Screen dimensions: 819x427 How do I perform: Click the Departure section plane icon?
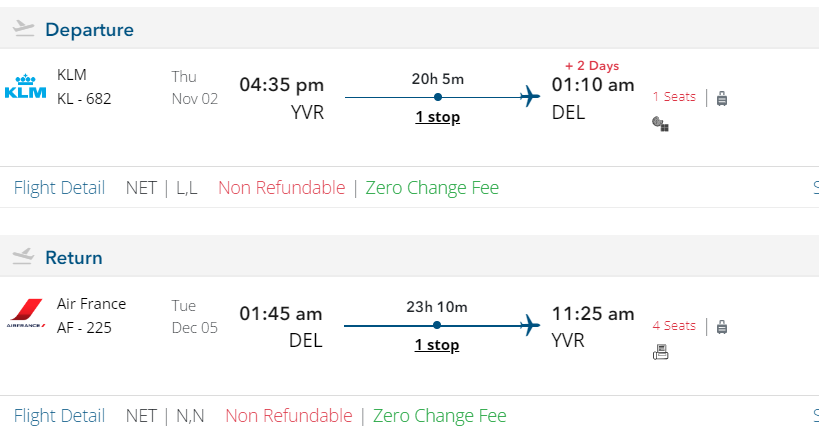click(x=23, y=30)
